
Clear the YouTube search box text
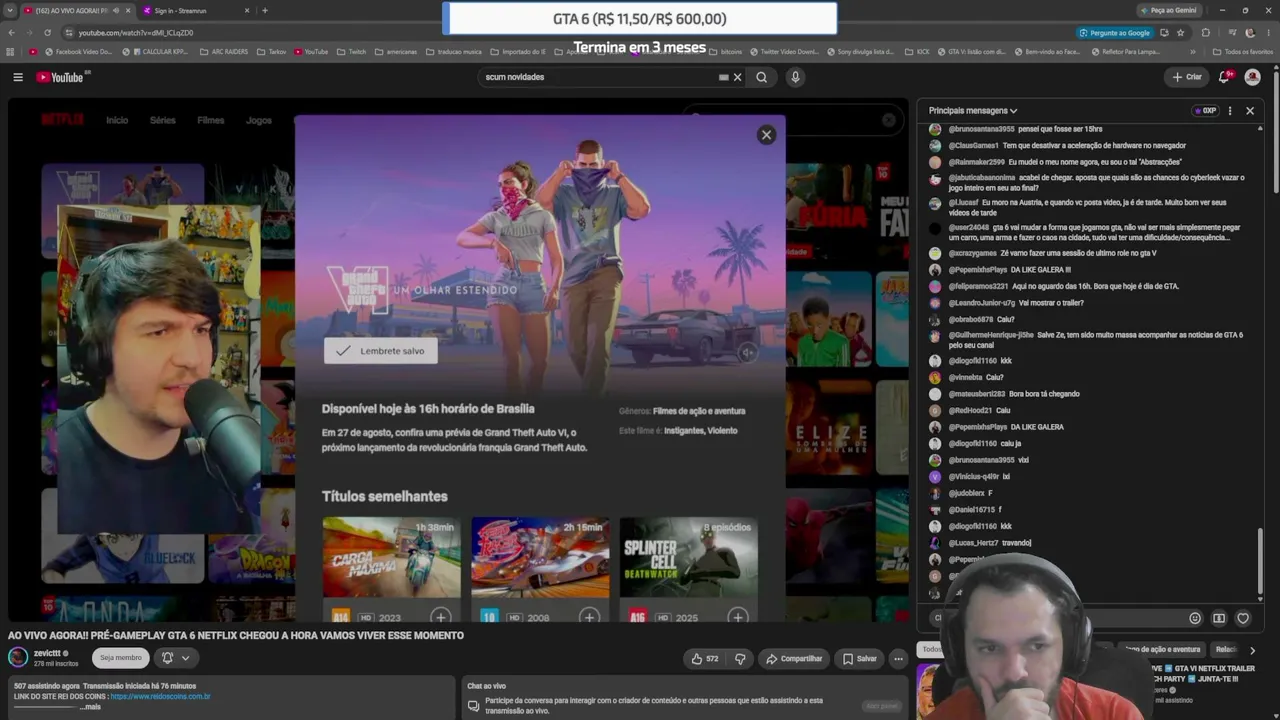click(x=738, y=77)
